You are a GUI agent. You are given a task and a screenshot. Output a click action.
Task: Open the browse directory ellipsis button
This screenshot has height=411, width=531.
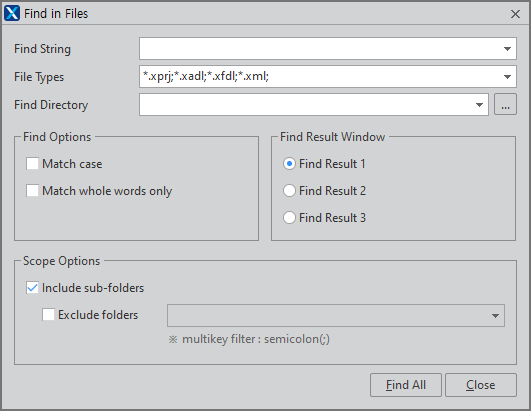[505, 105]
